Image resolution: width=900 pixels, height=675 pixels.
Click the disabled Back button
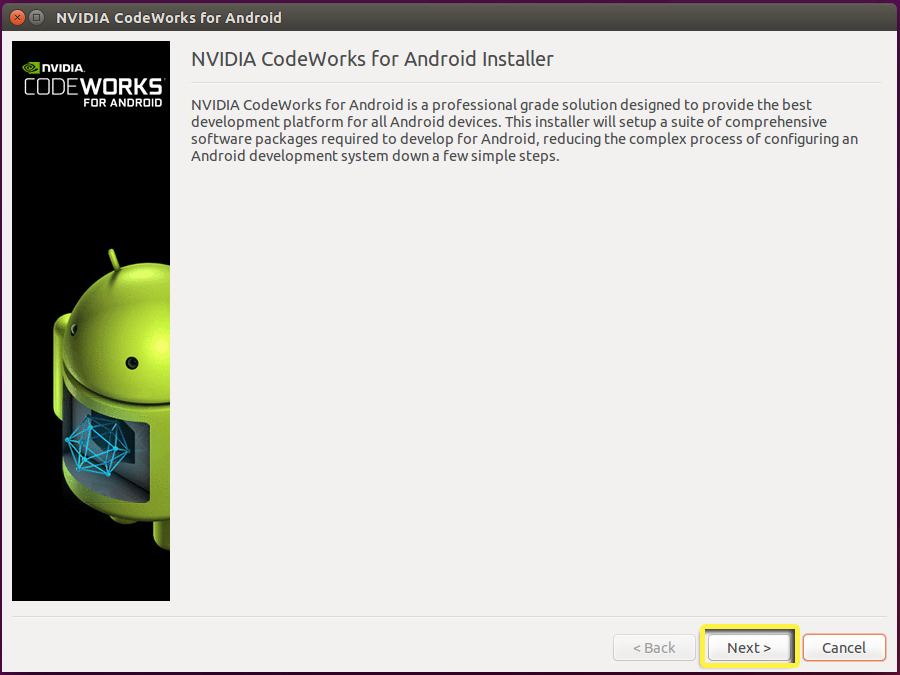point(654,647)
